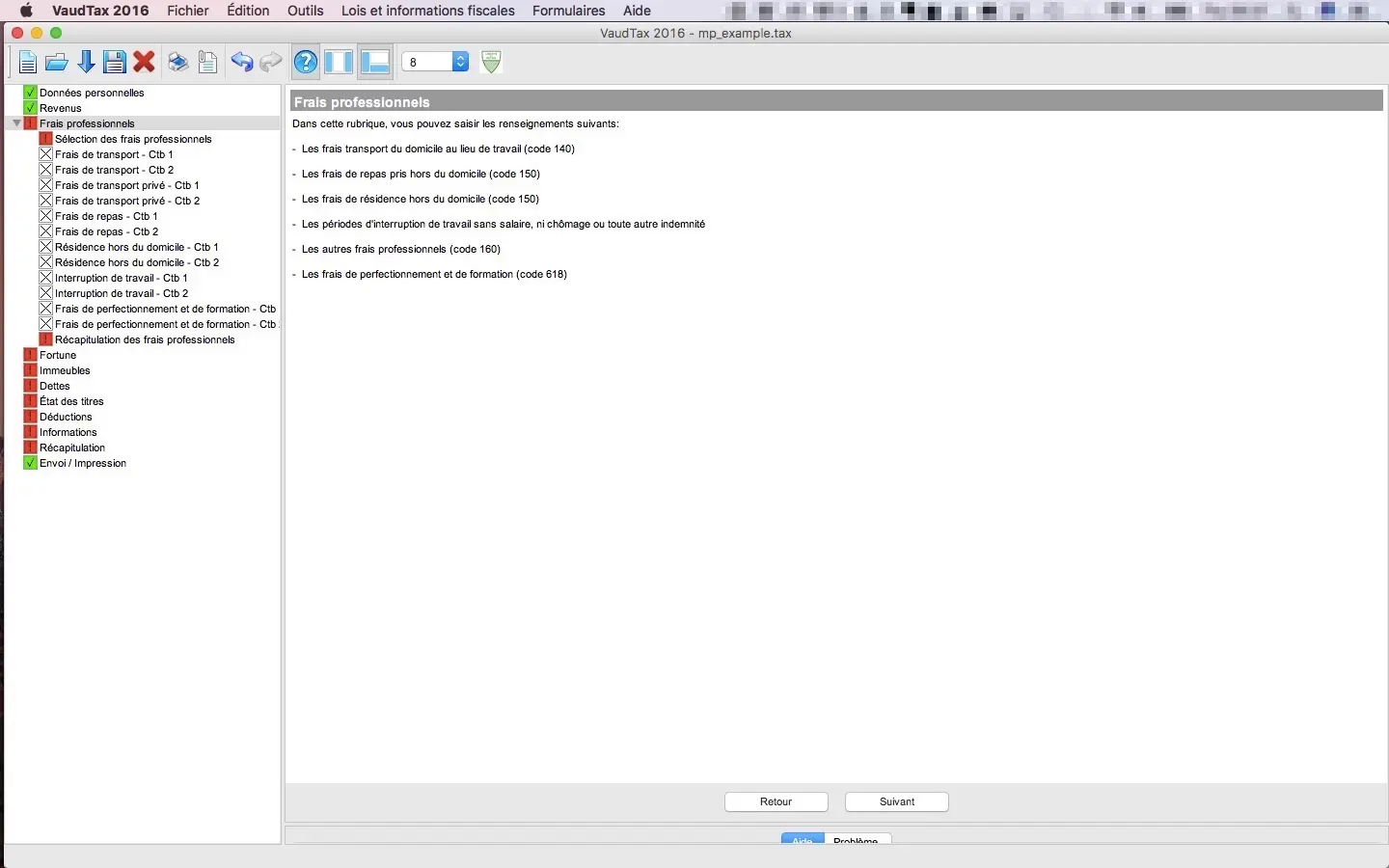
Task: Toggle the side panels layout icon
Action: [x=339, y=63]
